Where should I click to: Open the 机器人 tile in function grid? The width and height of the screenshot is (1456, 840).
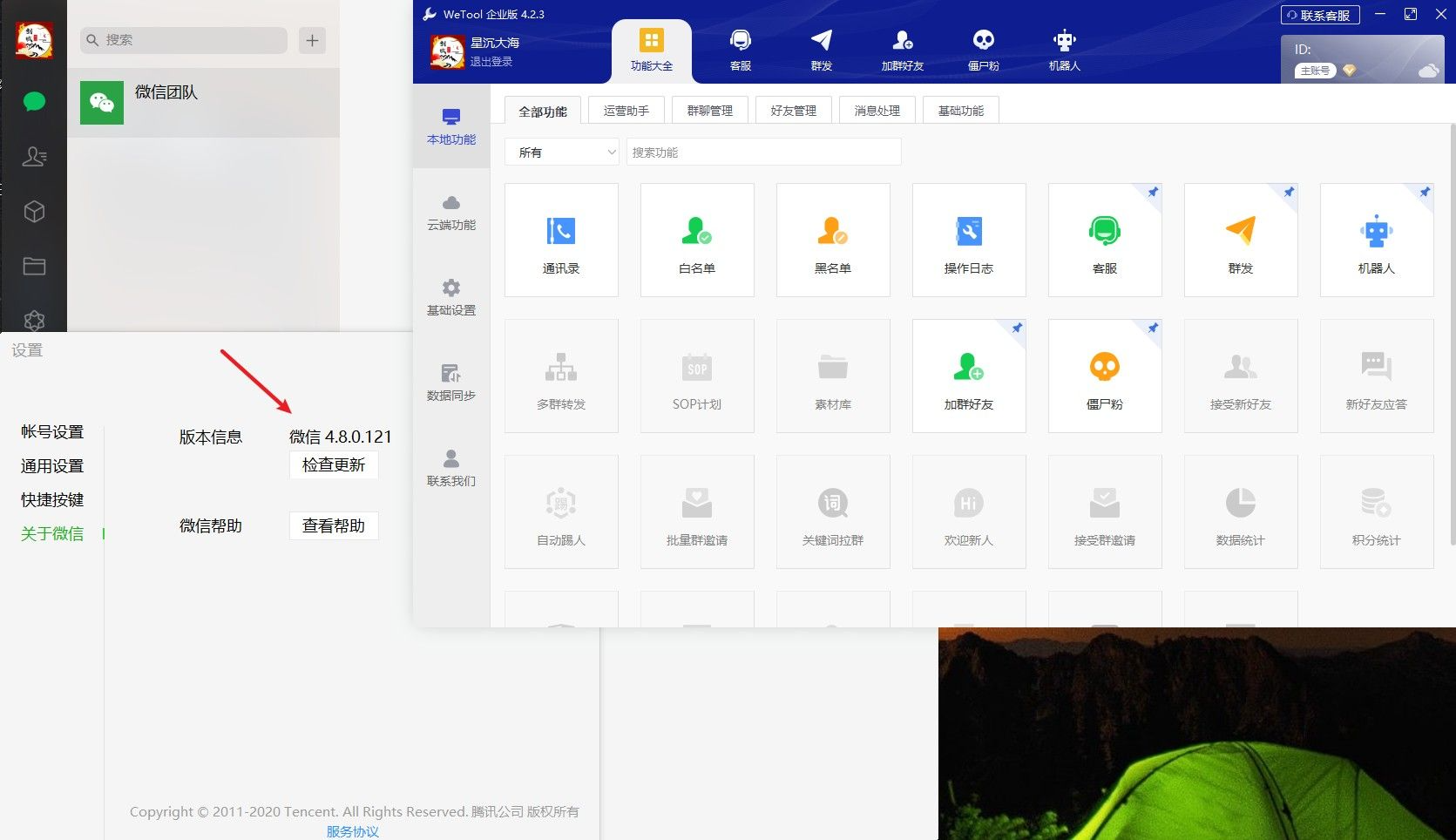tap(1377, 240)
